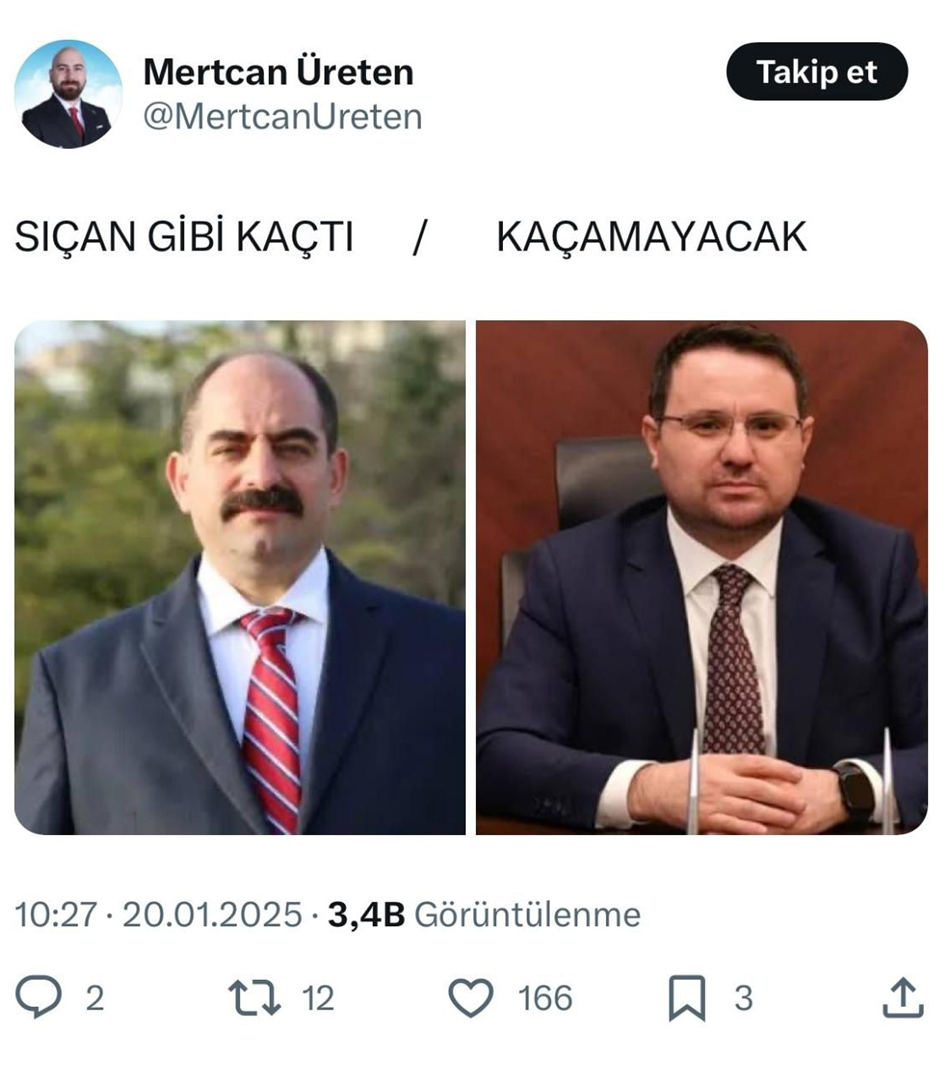945x1065 pixels.
Task: Like the tweet with the heart icon
Action: [471, 998]
